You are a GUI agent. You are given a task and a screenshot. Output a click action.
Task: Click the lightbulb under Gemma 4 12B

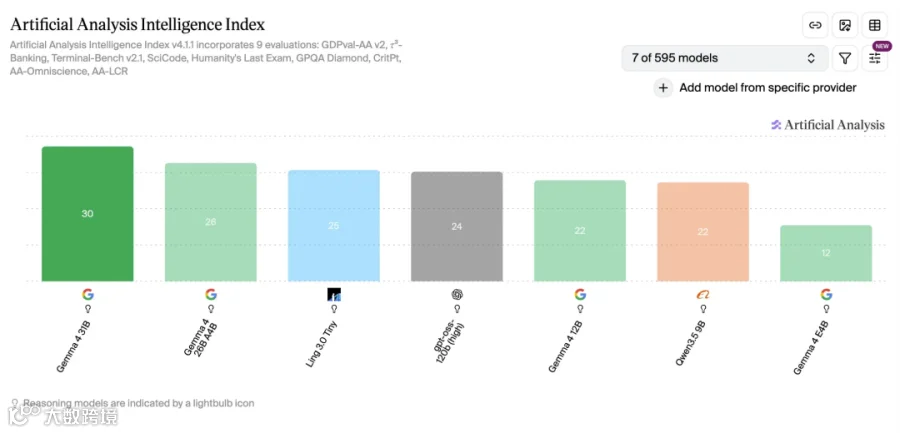pos(580,308)
